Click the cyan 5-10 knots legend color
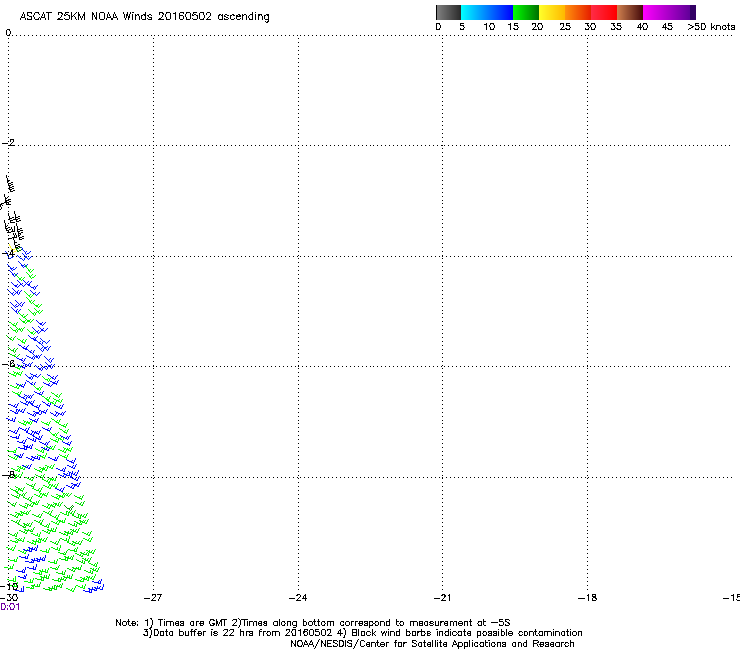 click(474, 12)
